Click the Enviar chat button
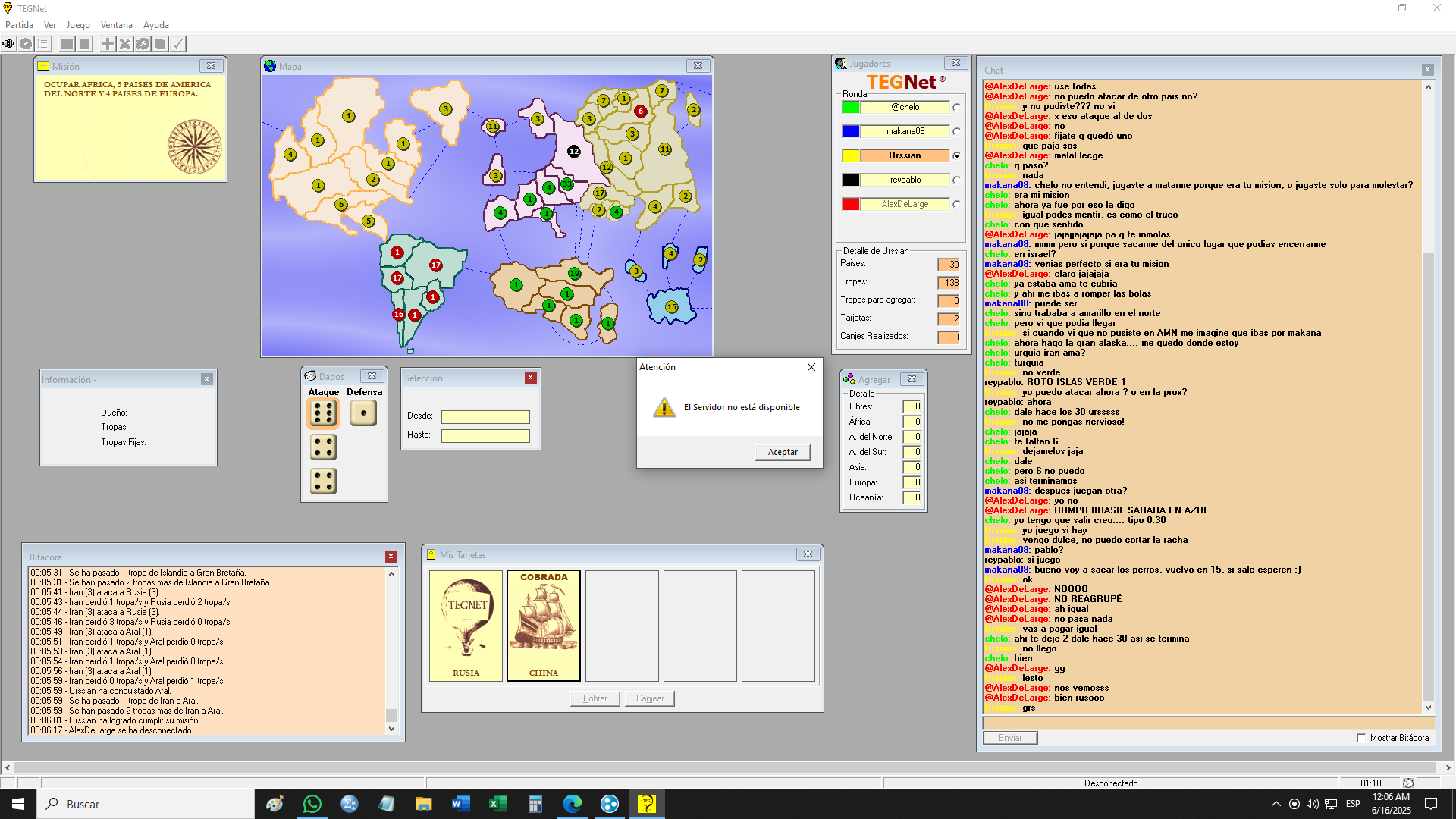 [1010, 738]
